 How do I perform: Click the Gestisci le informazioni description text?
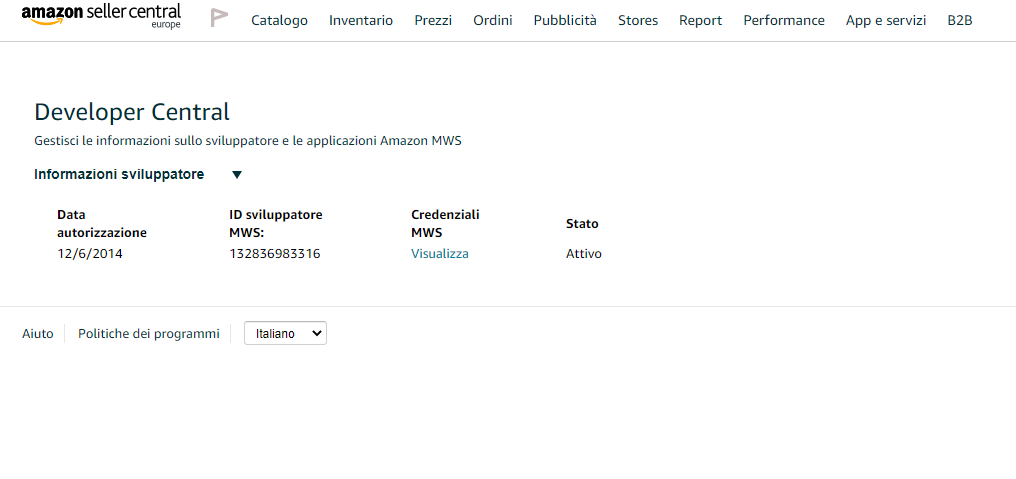[x=248, y=141]
